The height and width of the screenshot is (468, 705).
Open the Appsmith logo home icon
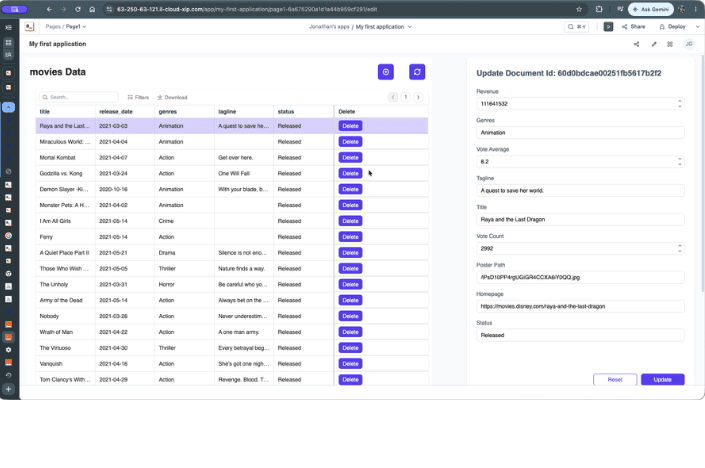tap(30, 27)
